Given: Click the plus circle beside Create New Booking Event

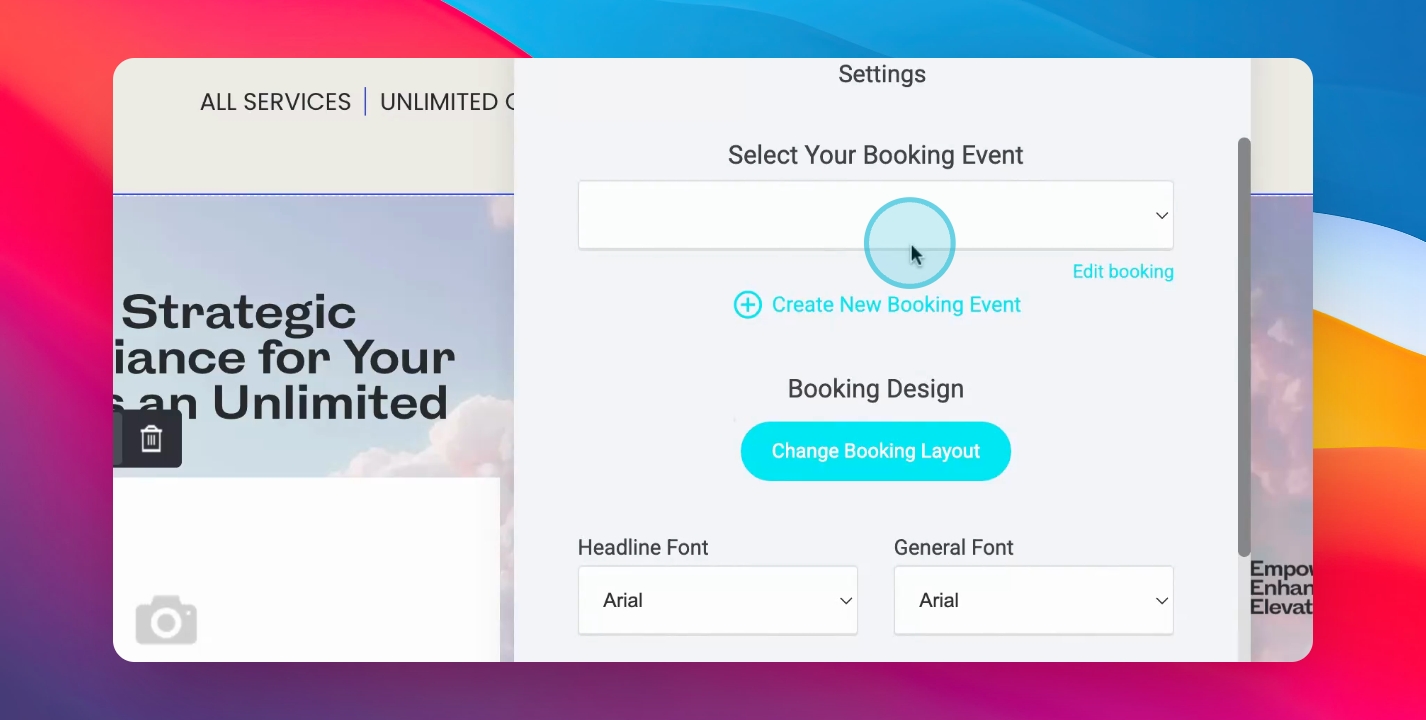Looking at the screenshot, I should pyautogui.click(x=747, y=305).
